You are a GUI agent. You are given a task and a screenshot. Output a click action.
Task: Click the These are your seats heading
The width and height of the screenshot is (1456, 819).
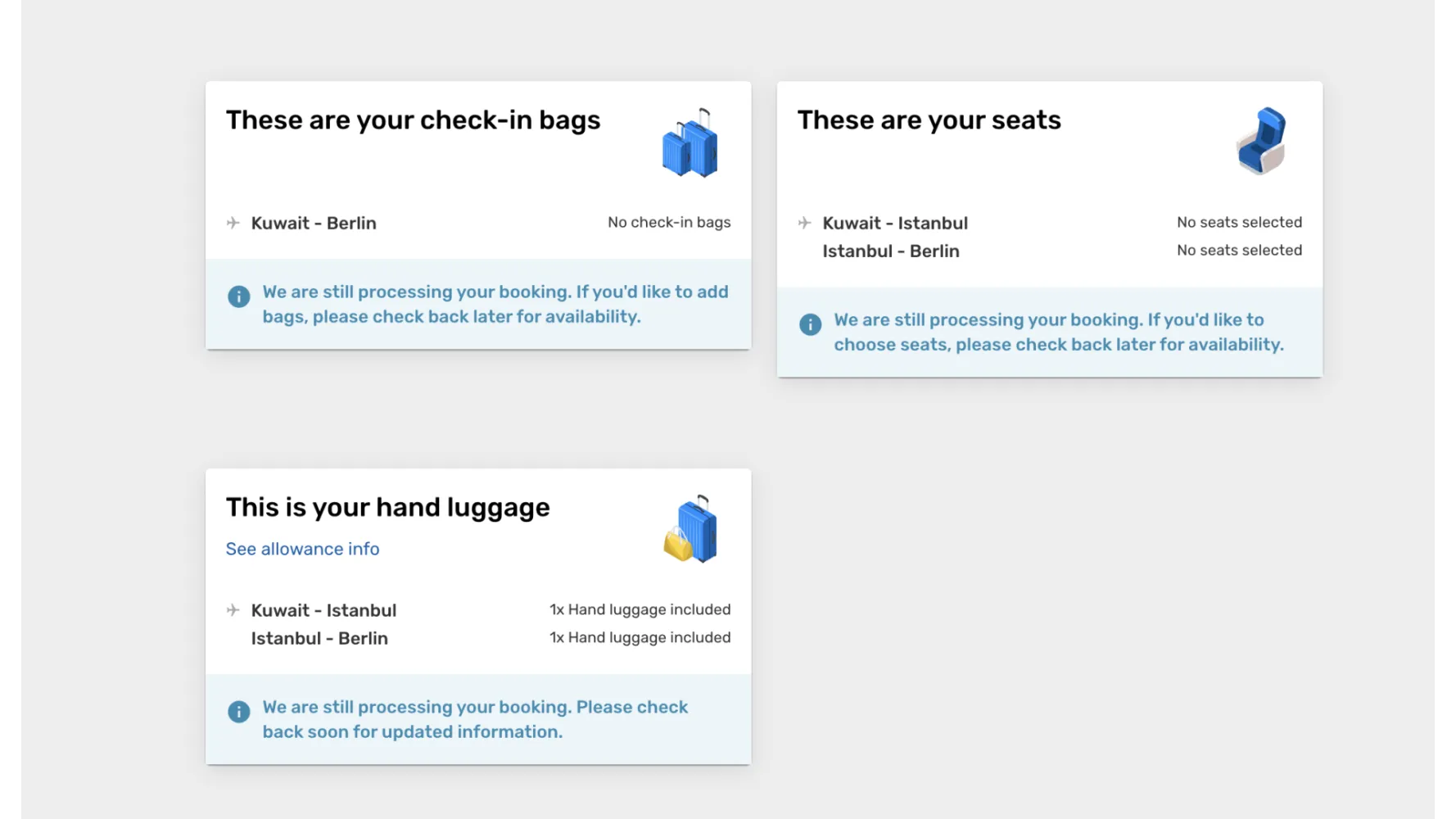click(x=929, y=120)
